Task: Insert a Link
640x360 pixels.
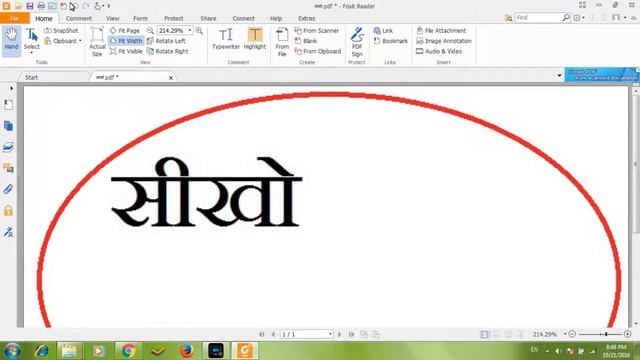Action: pos(383,31)
